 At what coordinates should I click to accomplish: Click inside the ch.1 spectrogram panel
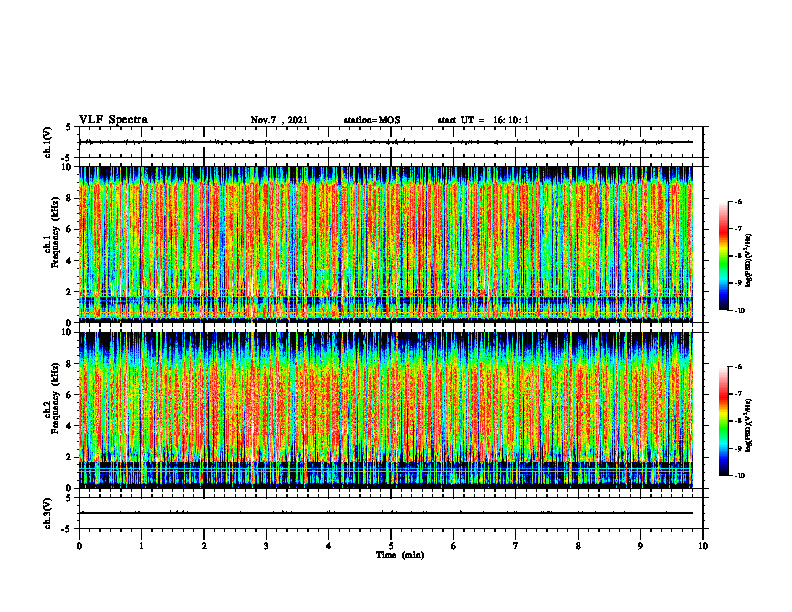coord(385,244)
